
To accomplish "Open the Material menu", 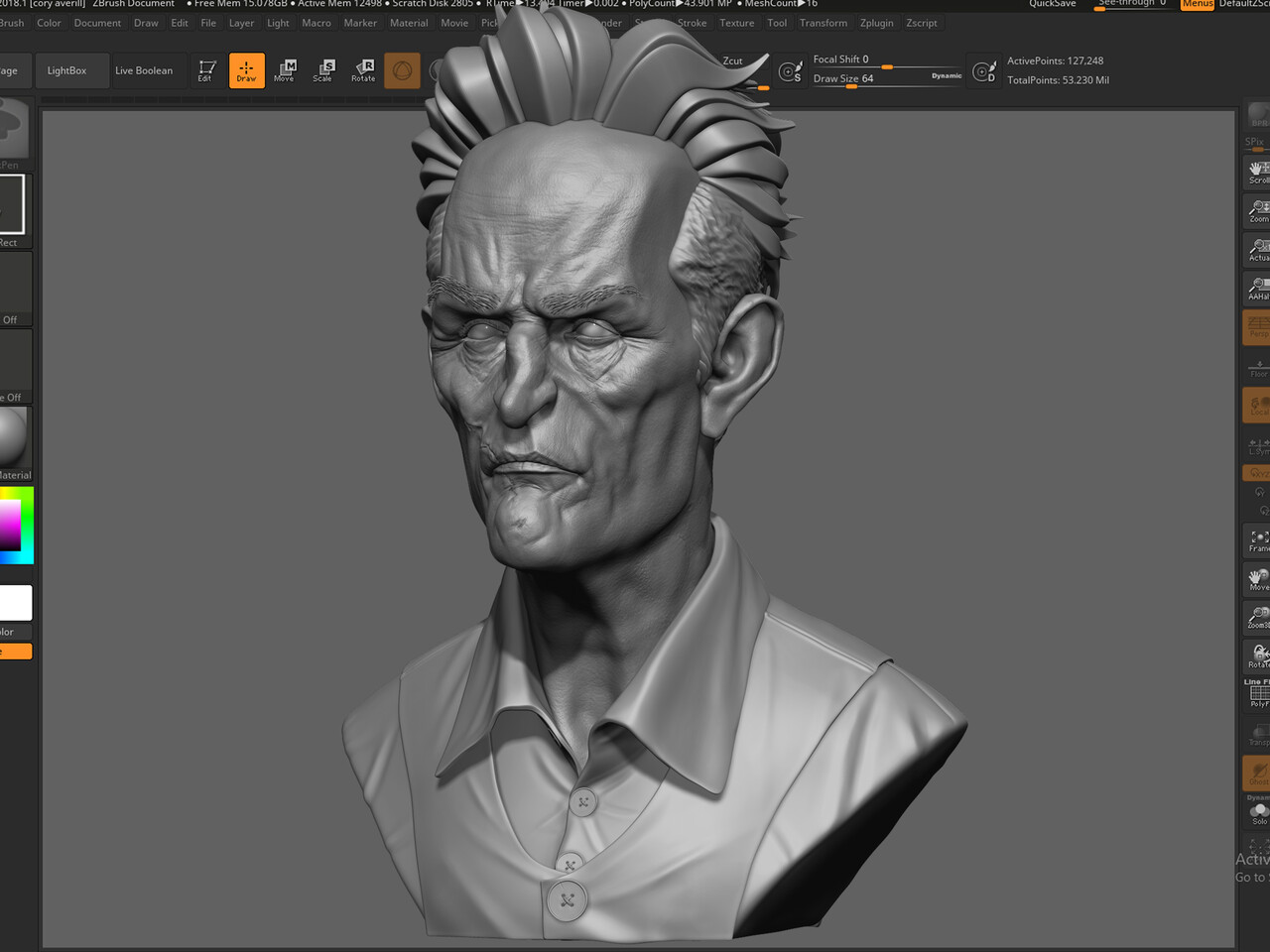I will 409,23.
